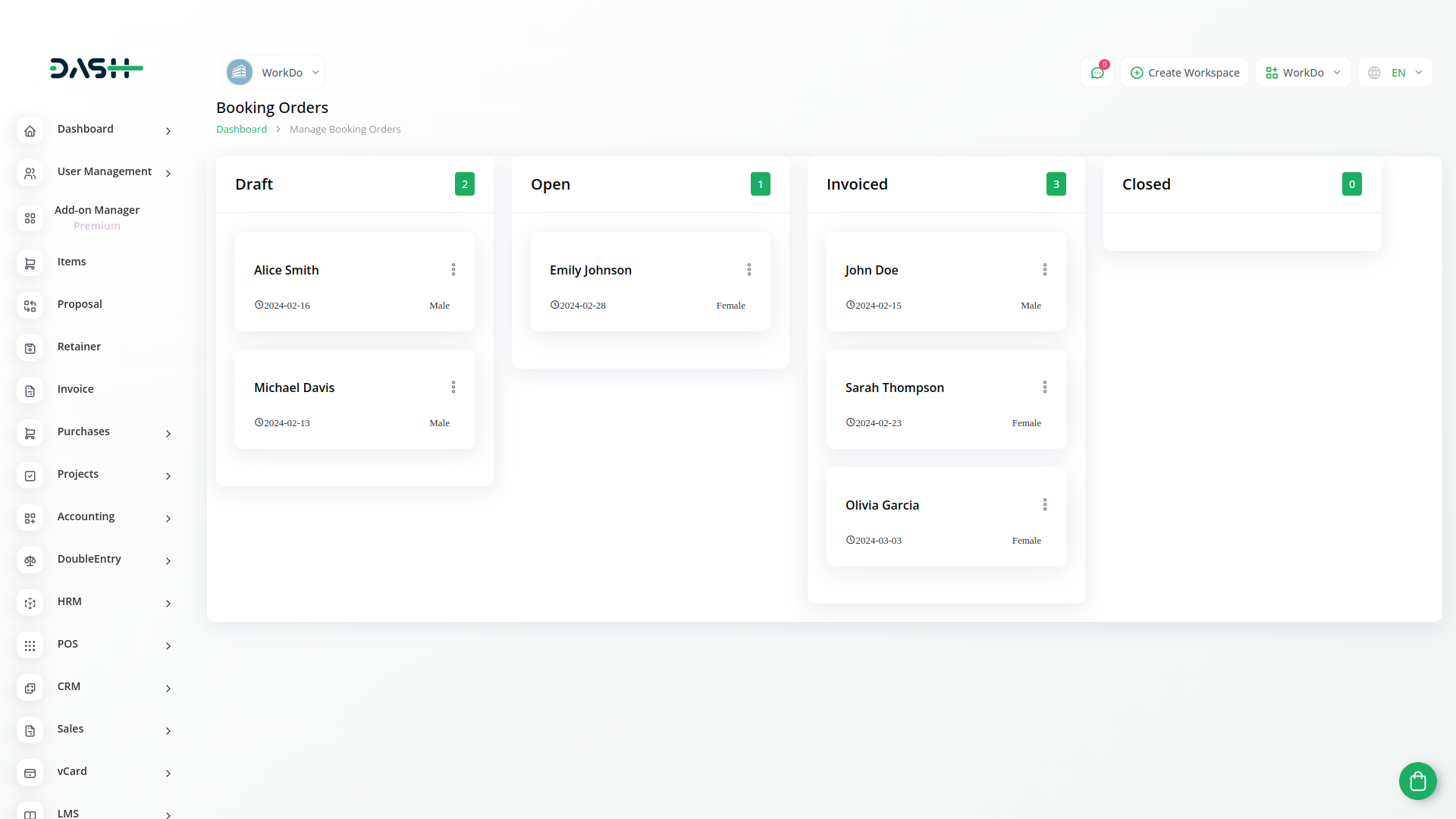Click the Invoiced column count badge
The height and width of the screenshot is (819, 1456).
coord(1056,184)
